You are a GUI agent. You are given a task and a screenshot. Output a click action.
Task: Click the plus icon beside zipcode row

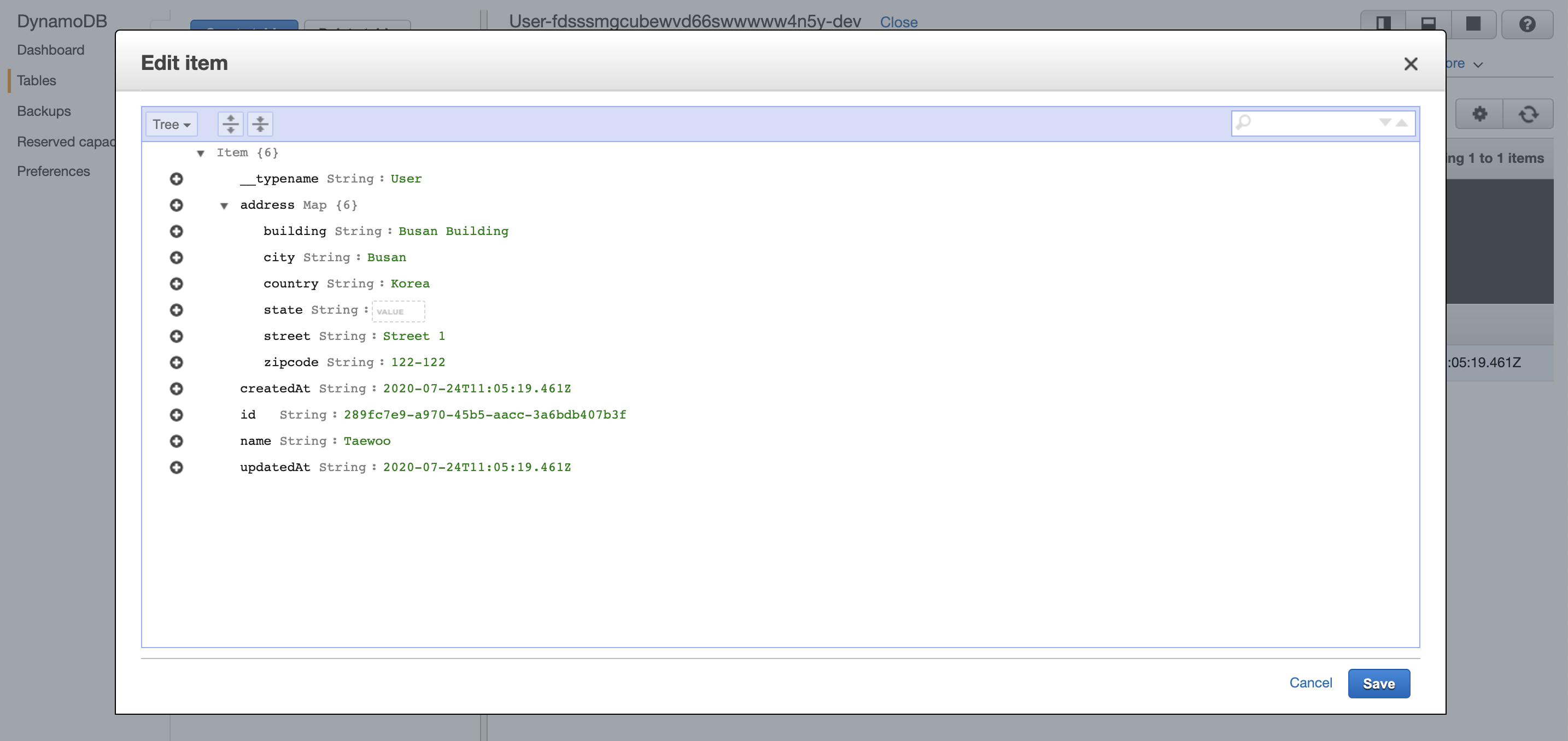[x=177, y=363]
